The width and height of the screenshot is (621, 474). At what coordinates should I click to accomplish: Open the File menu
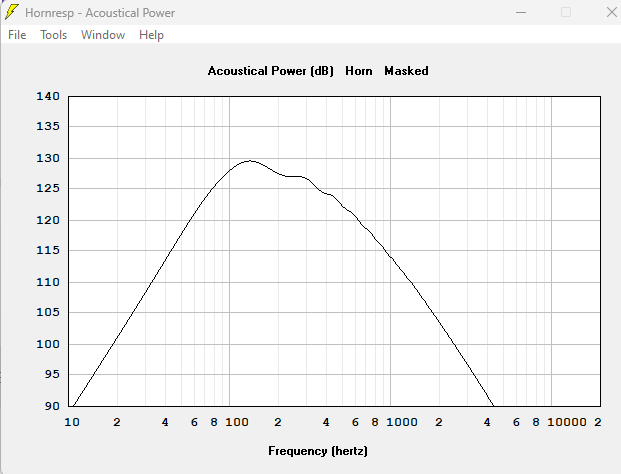17,35
